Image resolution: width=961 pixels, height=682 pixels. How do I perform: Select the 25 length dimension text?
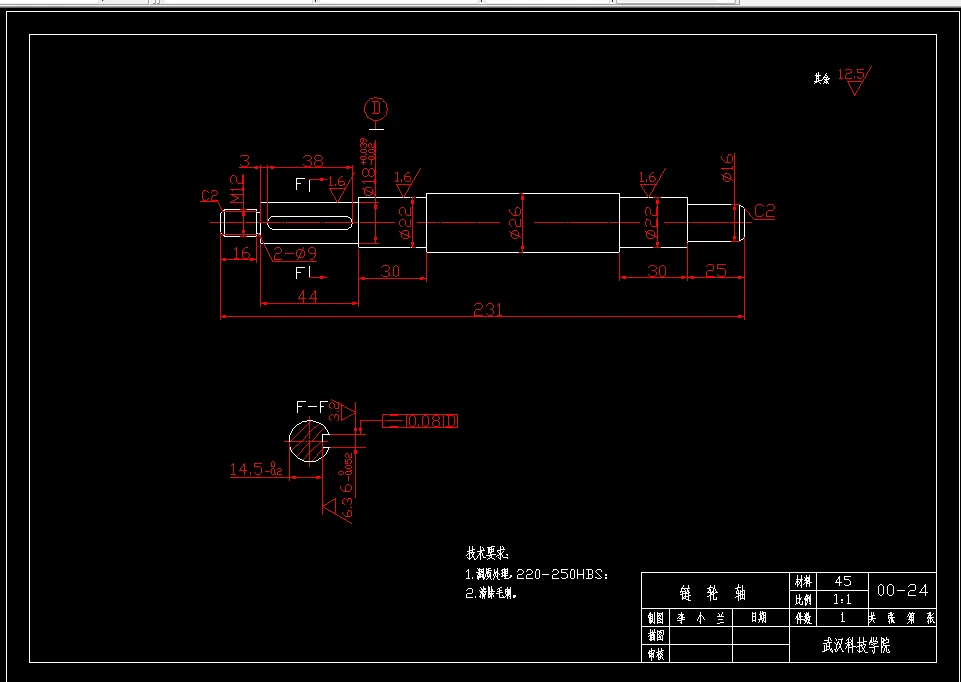click(716, 270)
